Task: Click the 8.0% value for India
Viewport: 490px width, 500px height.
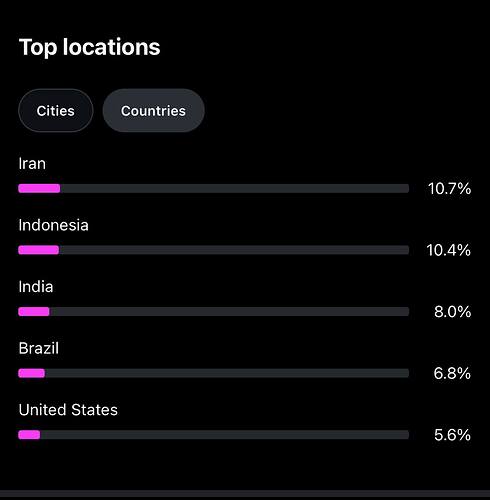Action: click(x=452, y=312)
